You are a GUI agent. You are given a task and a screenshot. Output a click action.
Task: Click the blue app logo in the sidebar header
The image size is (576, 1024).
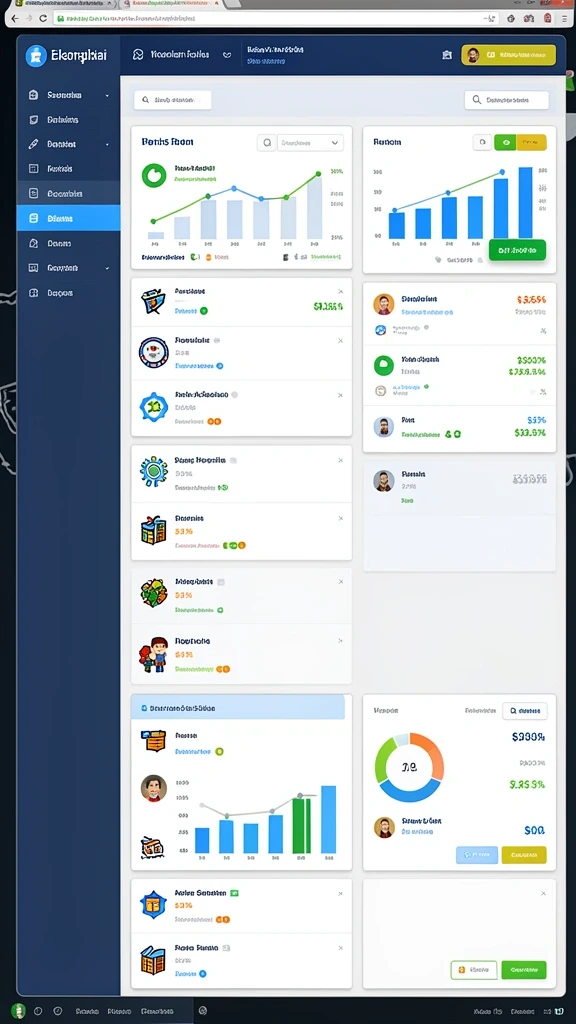coord(36,56)
